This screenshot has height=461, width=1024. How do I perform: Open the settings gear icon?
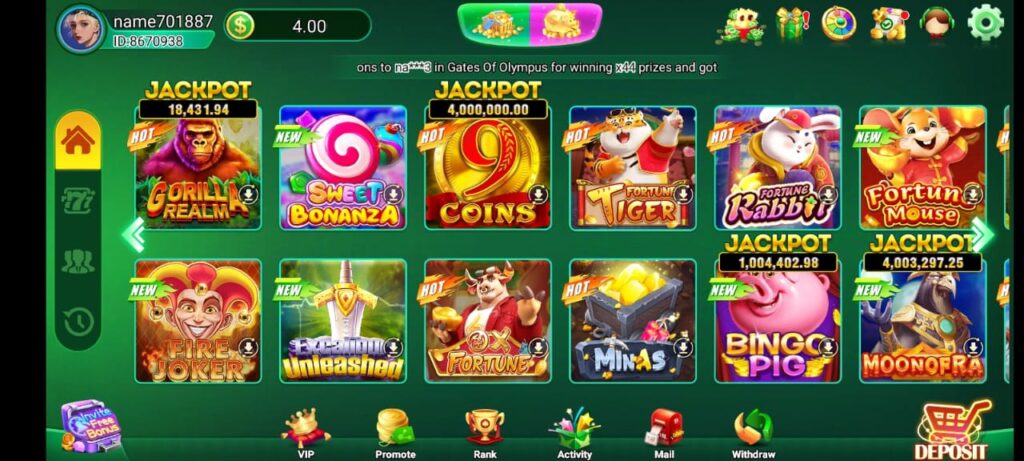[985, 23]
